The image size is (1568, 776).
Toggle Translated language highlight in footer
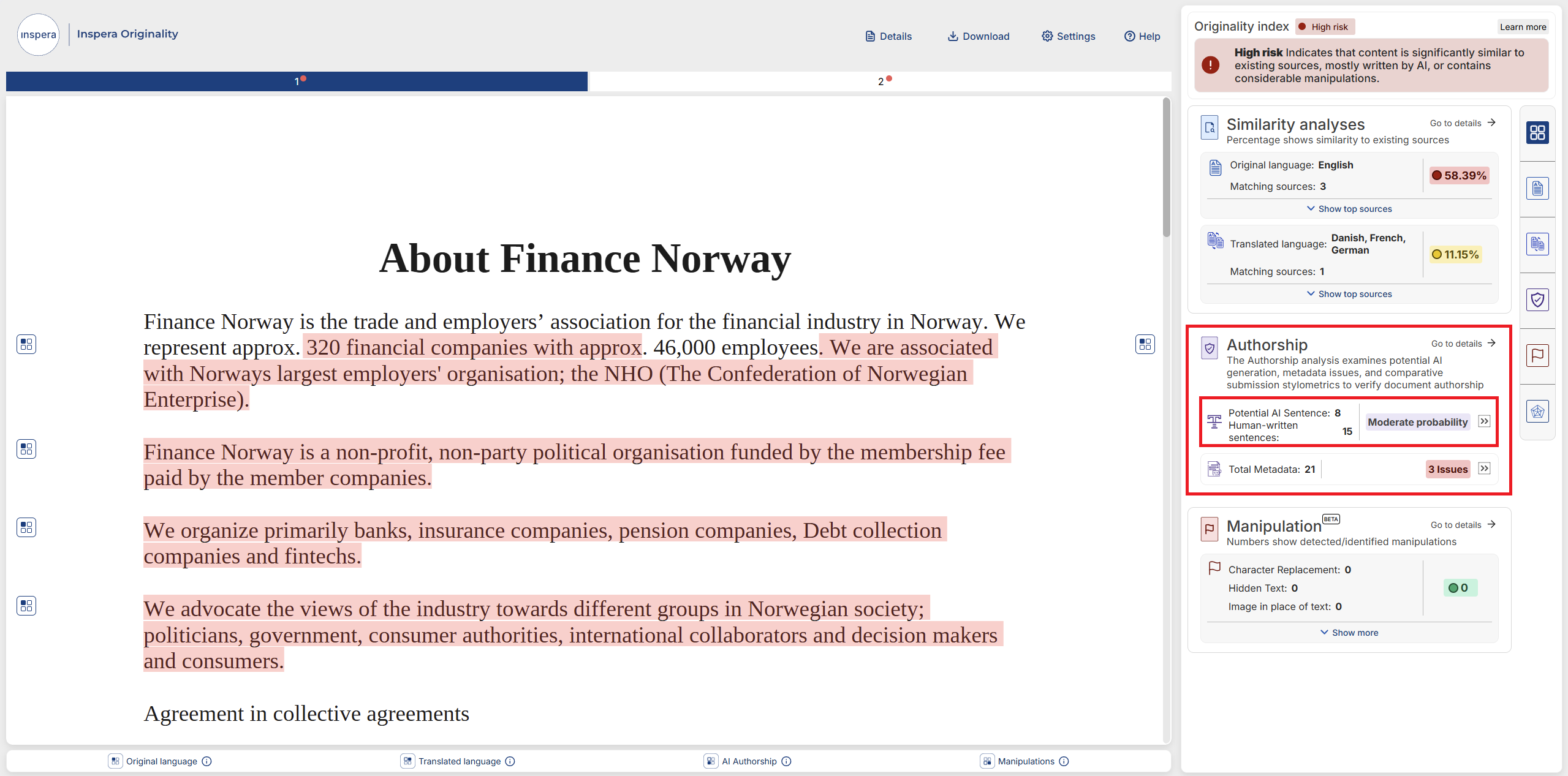click(407, 761)
